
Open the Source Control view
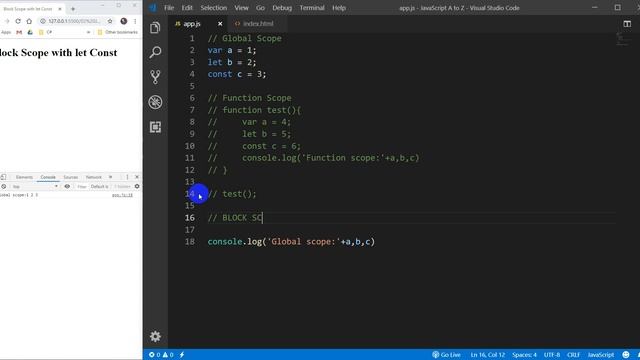pyautogui.click(x=155, y=77)
